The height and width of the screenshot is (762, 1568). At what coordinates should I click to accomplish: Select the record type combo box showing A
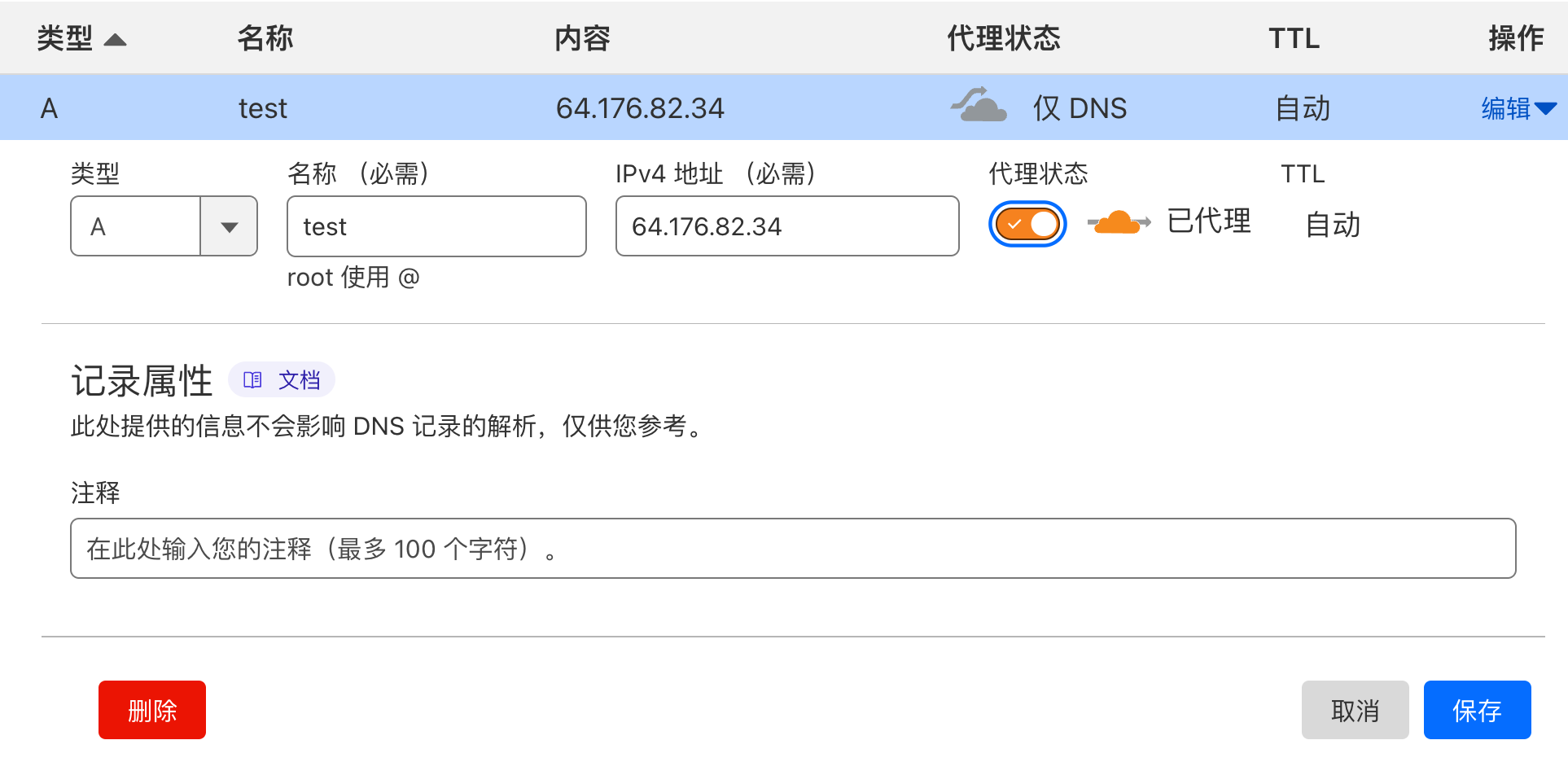164,226
